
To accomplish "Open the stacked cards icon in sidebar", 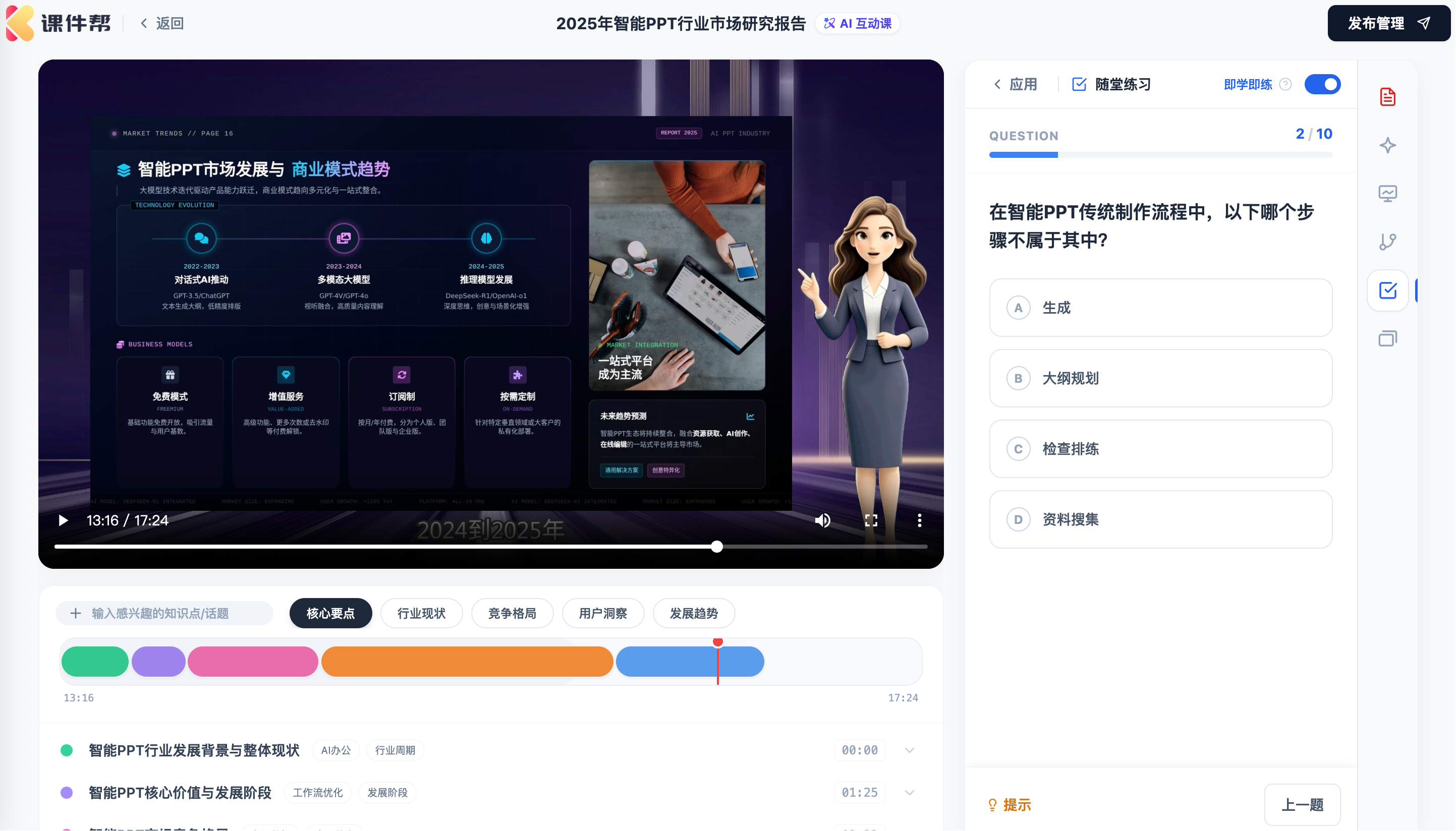I will pos(1387,338).
